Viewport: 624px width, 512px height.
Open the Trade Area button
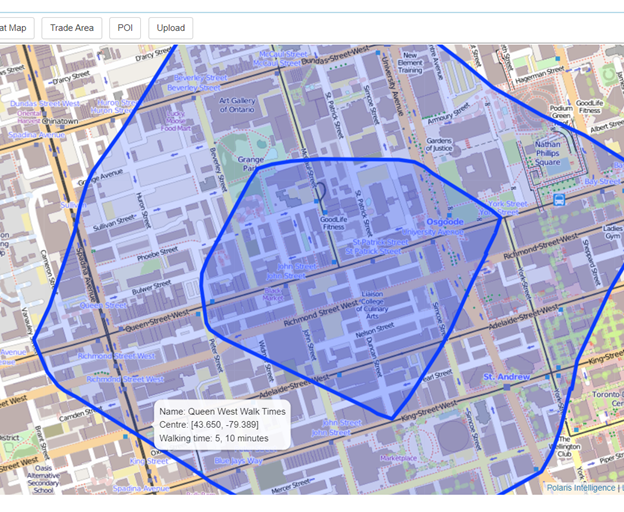coord(72,28)
